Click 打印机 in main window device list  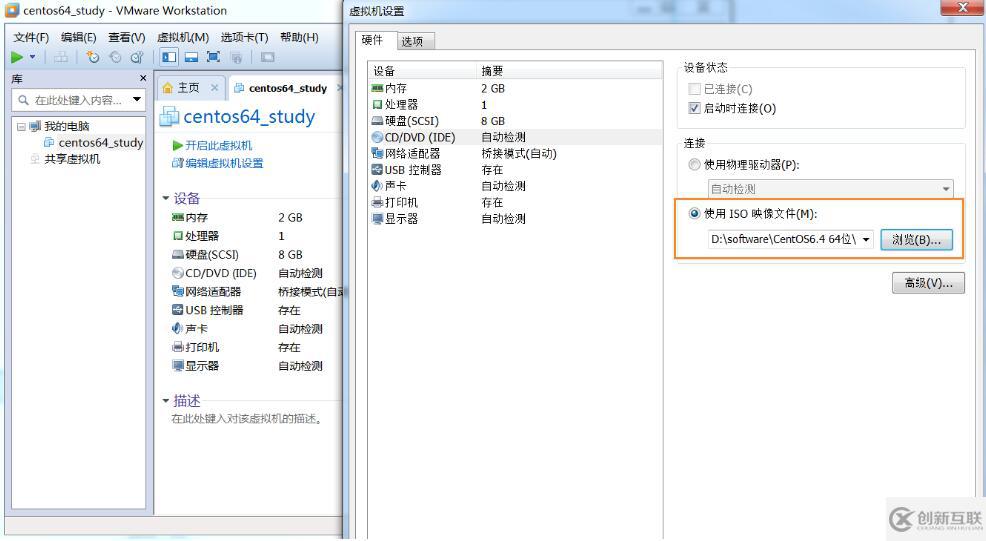coord(202,347)
